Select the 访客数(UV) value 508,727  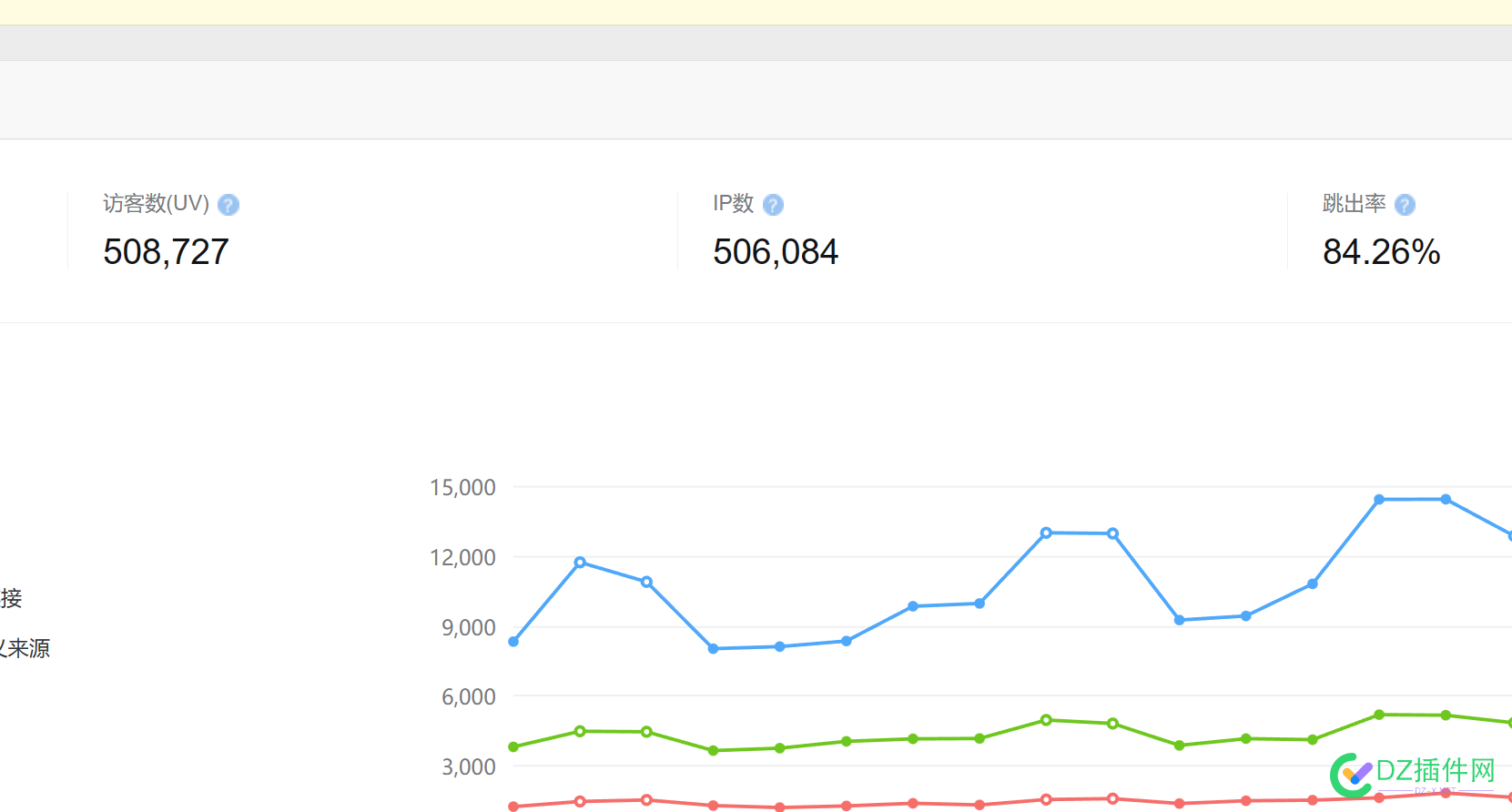coord(166,252)
